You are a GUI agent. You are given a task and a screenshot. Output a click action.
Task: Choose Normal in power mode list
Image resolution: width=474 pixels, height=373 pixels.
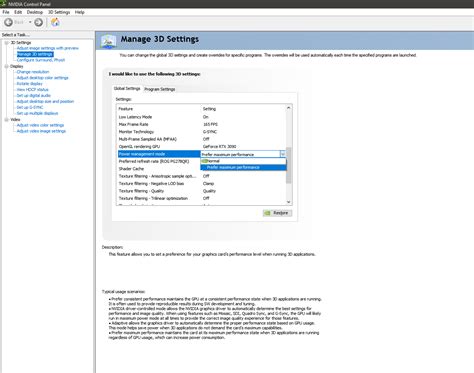[243, 161]
